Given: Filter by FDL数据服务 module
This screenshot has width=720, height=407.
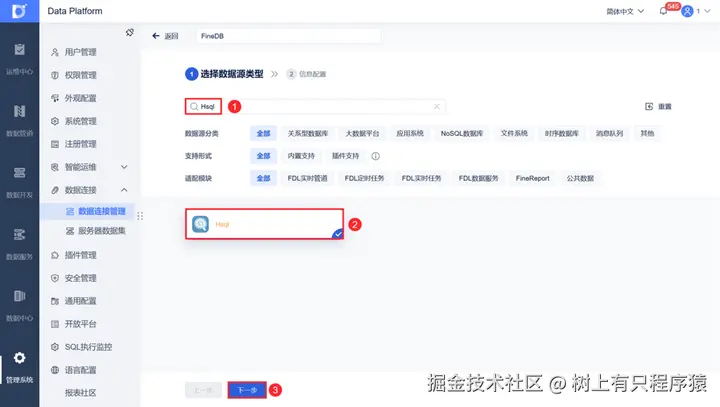Looking at the screenshot, I should tap(478, 178).
